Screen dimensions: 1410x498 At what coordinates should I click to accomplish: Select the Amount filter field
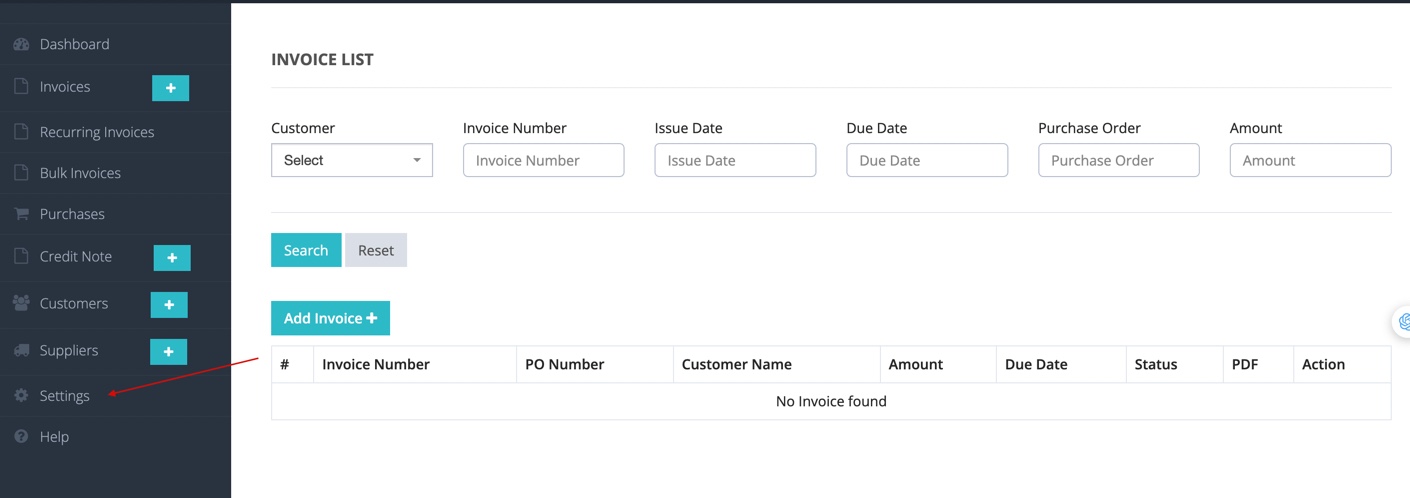[x=1310, y=160]
